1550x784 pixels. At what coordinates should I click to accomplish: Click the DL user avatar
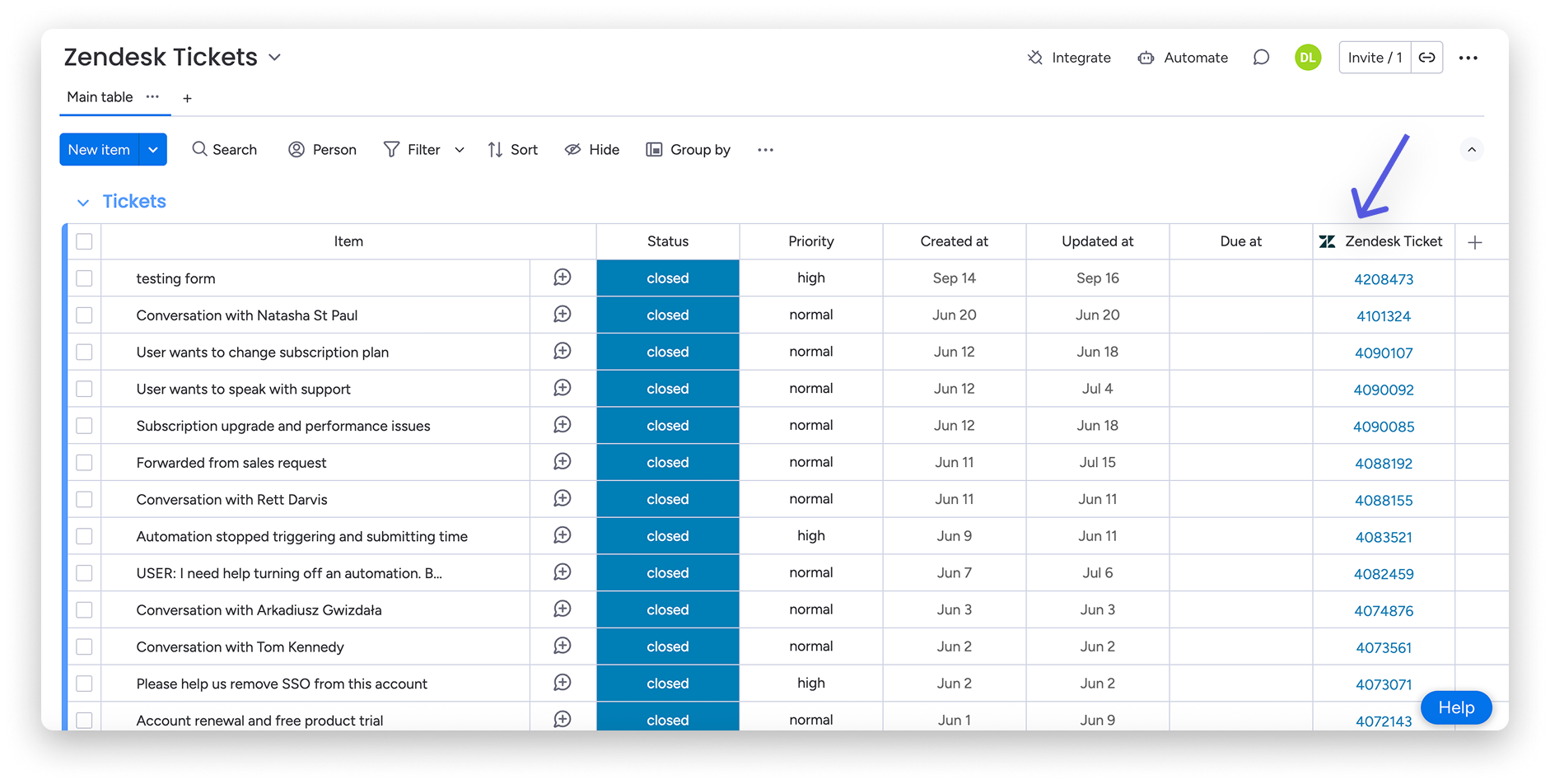1308,58
